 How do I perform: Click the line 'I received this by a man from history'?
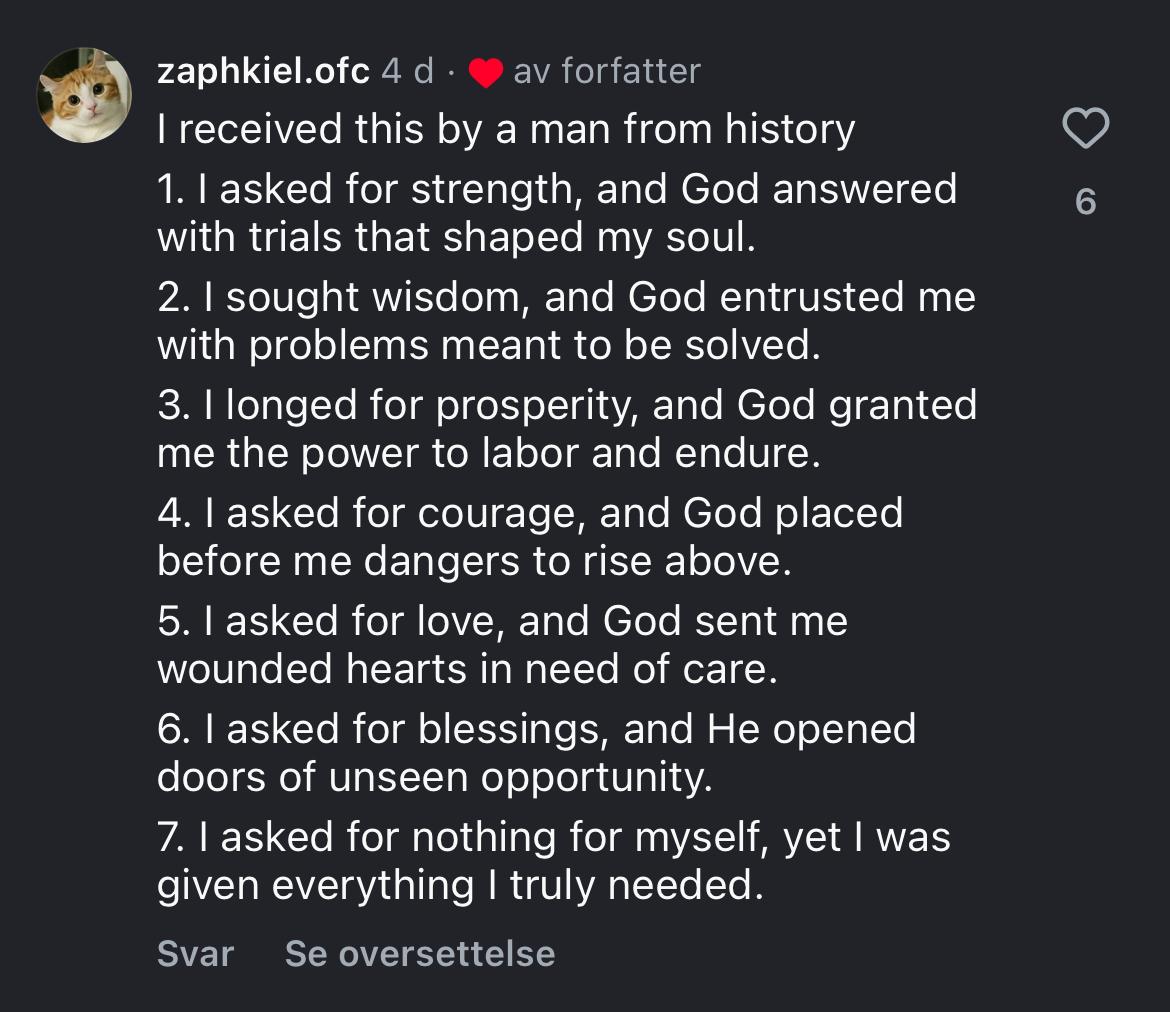pyautogui.click(x=506, y=130)
